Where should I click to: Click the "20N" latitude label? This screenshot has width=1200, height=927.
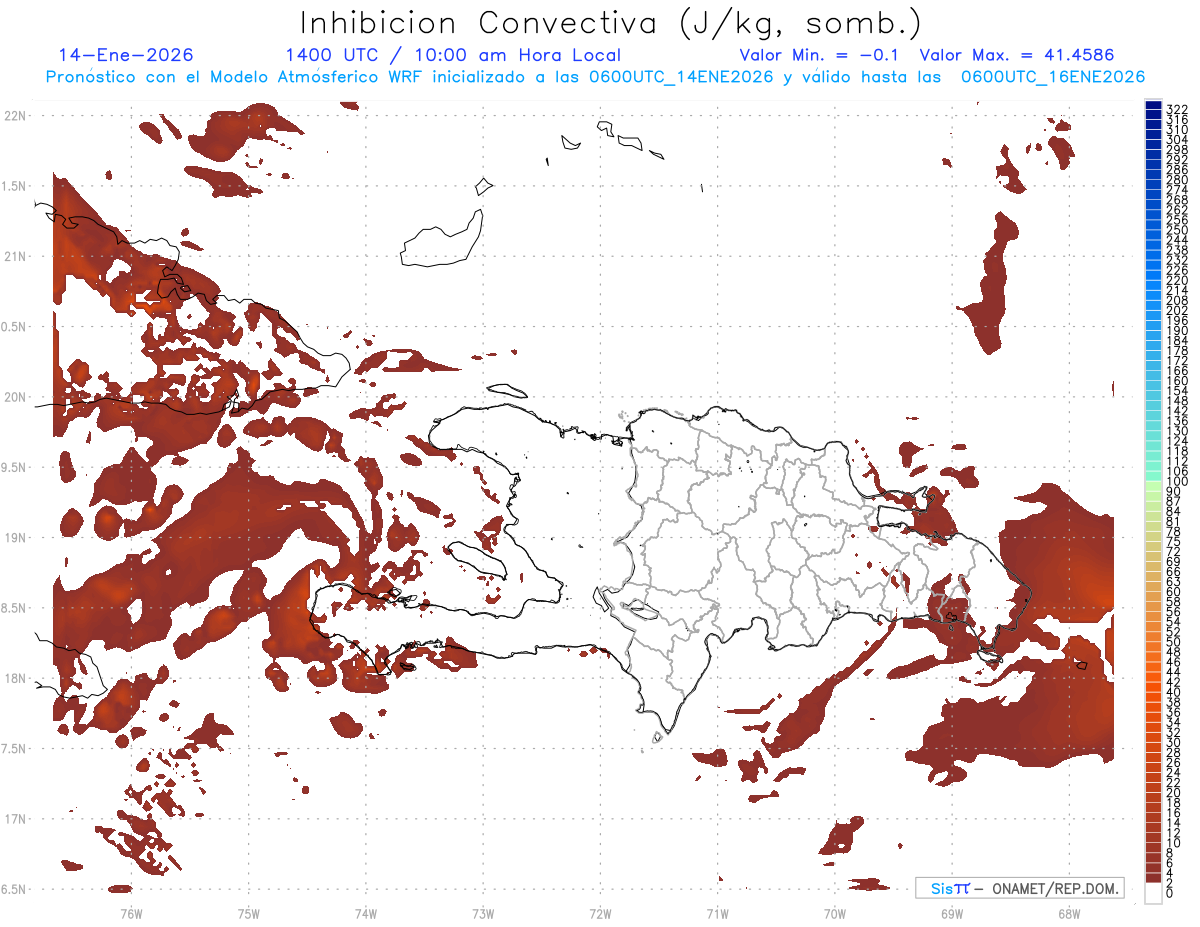14,397
